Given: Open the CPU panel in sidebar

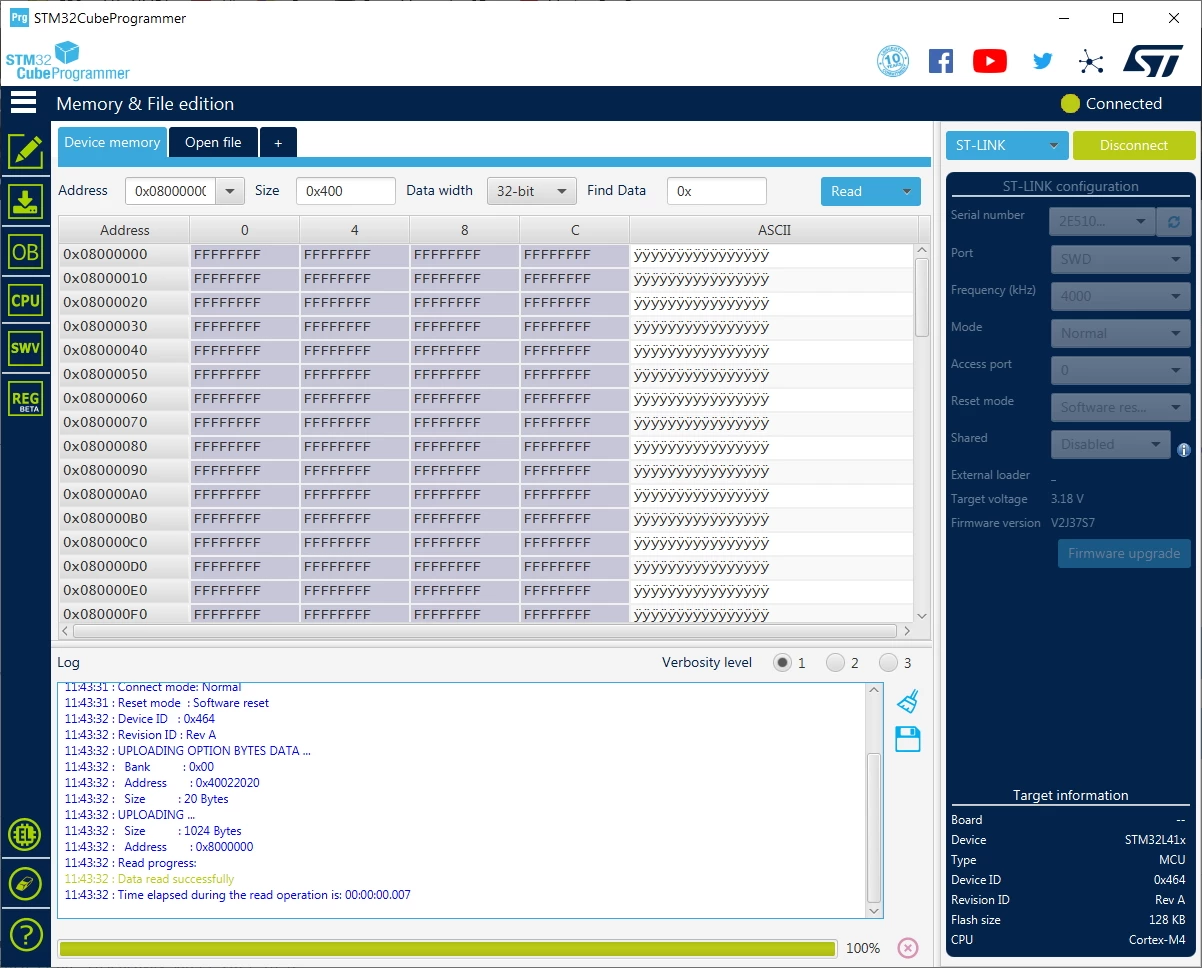Looking at the screenshot, I should (25, 300).
